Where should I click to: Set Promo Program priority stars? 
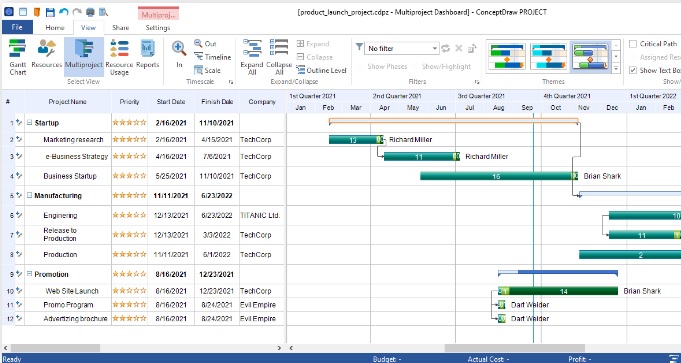tap(129, 304)
